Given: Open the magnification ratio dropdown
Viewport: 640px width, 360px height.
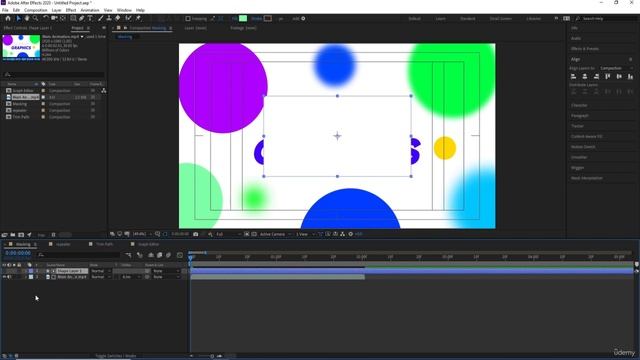Looking at the screenshot, I should (x=142, y=234).
